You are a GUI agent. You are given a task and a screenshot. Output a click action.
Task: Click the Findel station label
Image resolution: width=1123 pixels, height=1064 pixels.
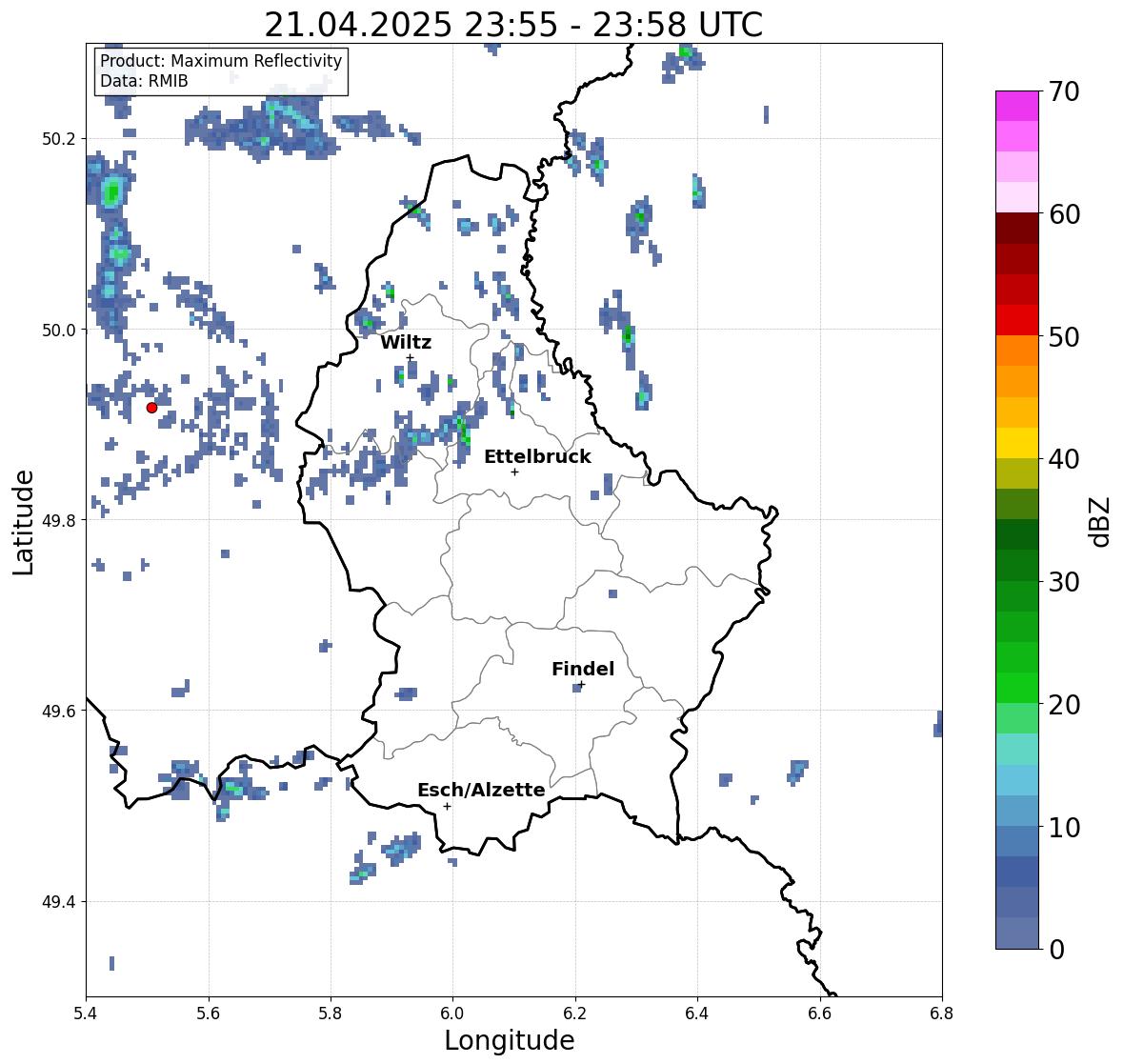583,669
